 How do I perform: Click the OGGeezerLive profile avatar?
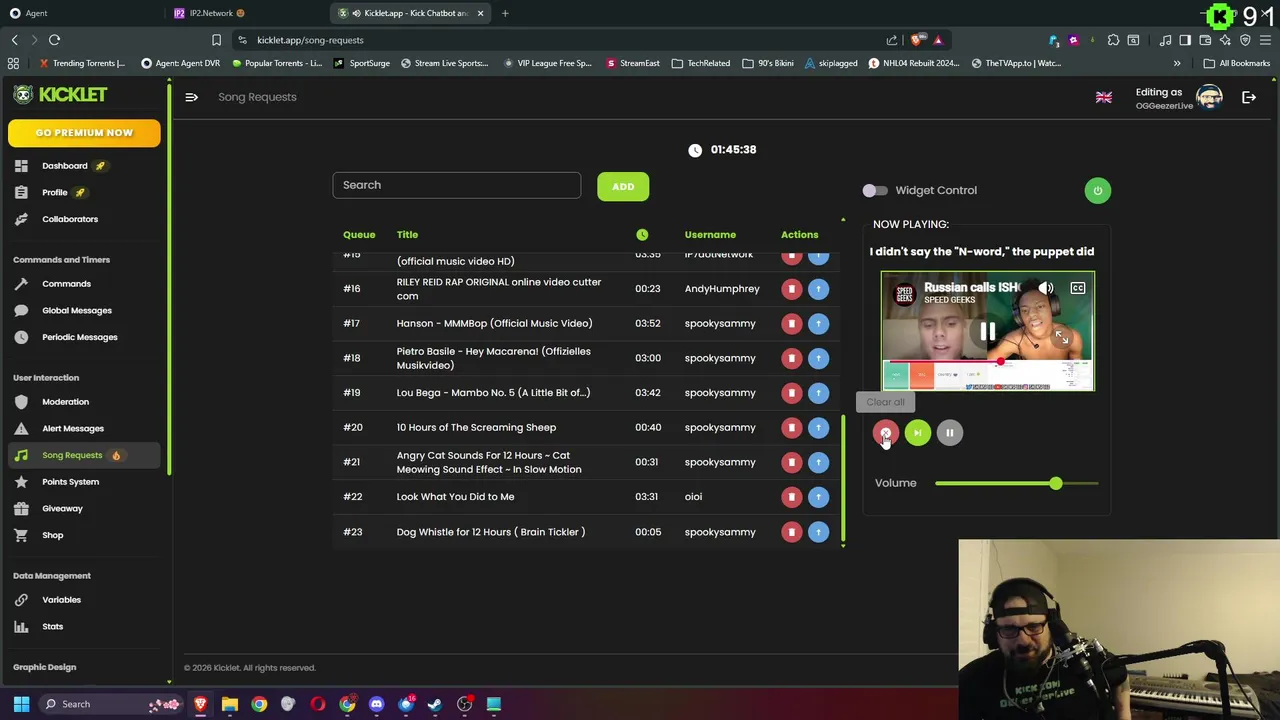(x=1209, y=97)
